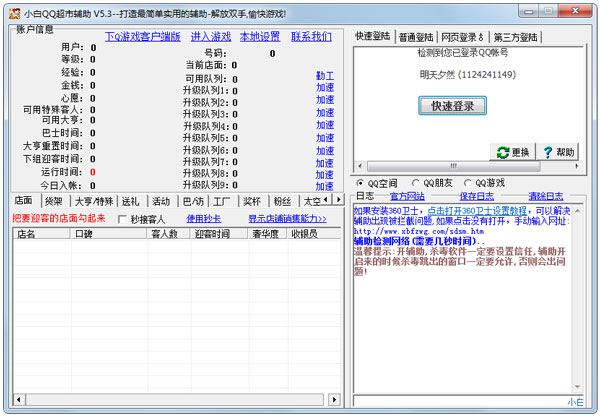Click the 保存日志 link
Screen dimensions: 600x417
(x=477, y=197)
